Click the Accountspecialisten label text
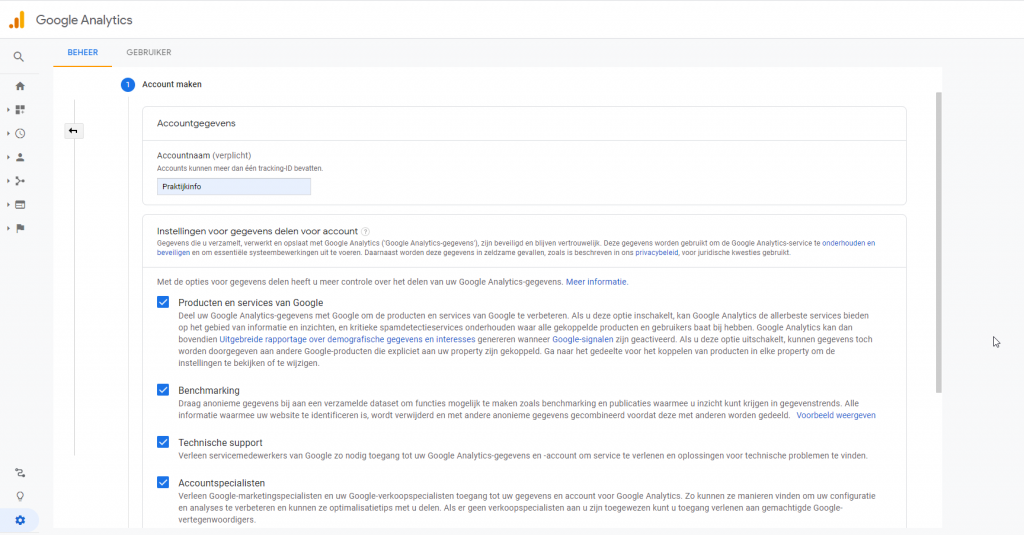 221,483
